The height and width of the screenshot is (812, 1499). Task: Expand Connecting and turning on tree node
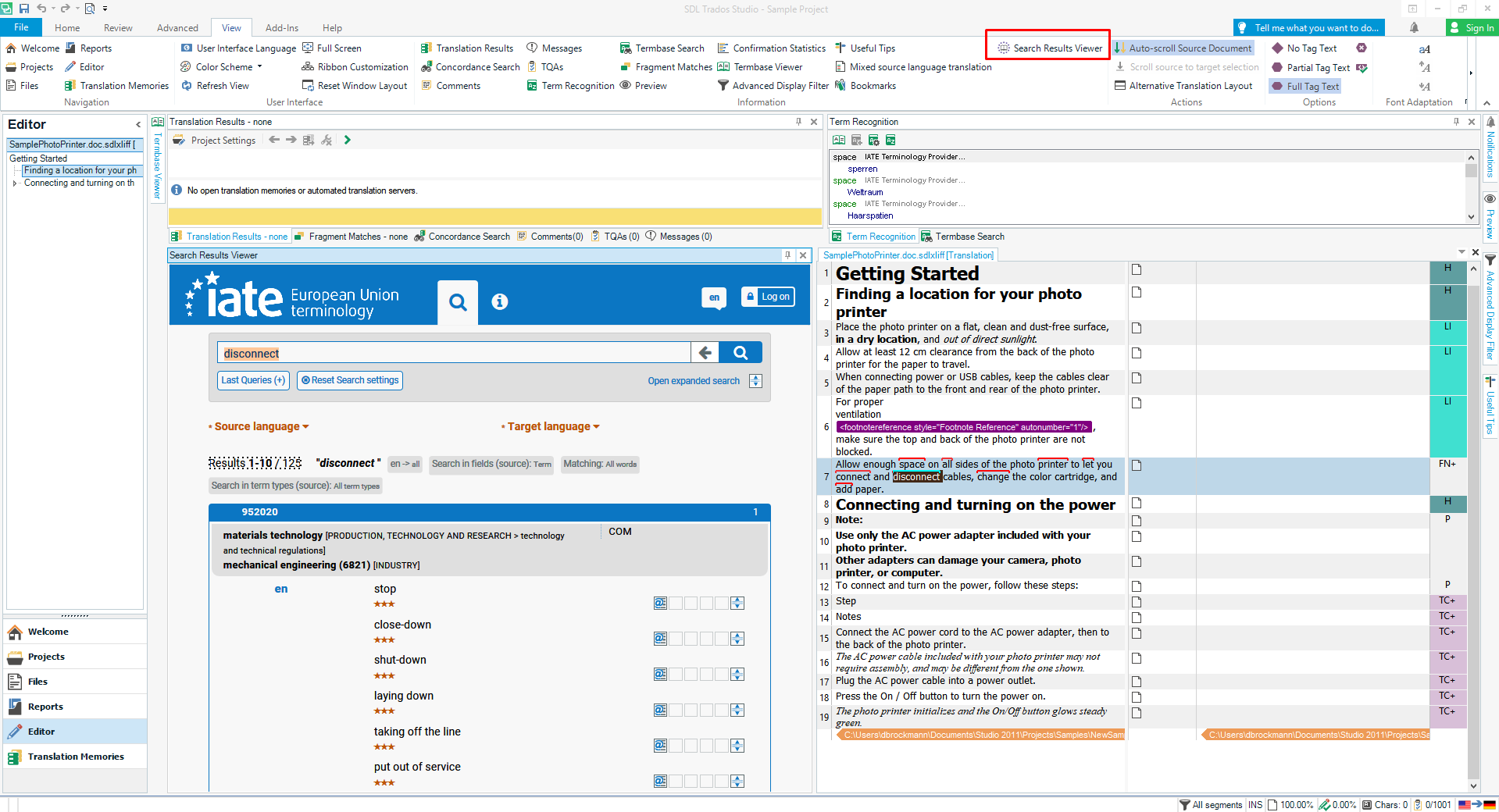14,183
